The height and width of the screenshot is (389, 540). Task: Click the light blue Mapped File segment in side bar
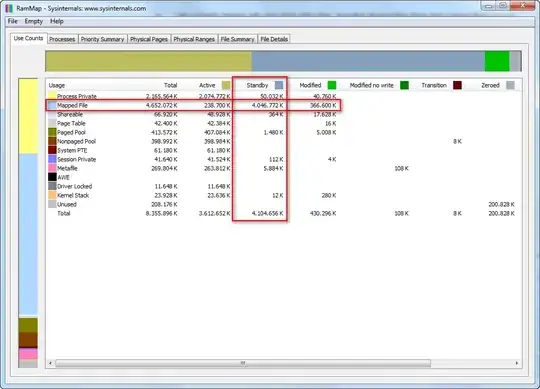pyautogui.click(x=28, y=234)
